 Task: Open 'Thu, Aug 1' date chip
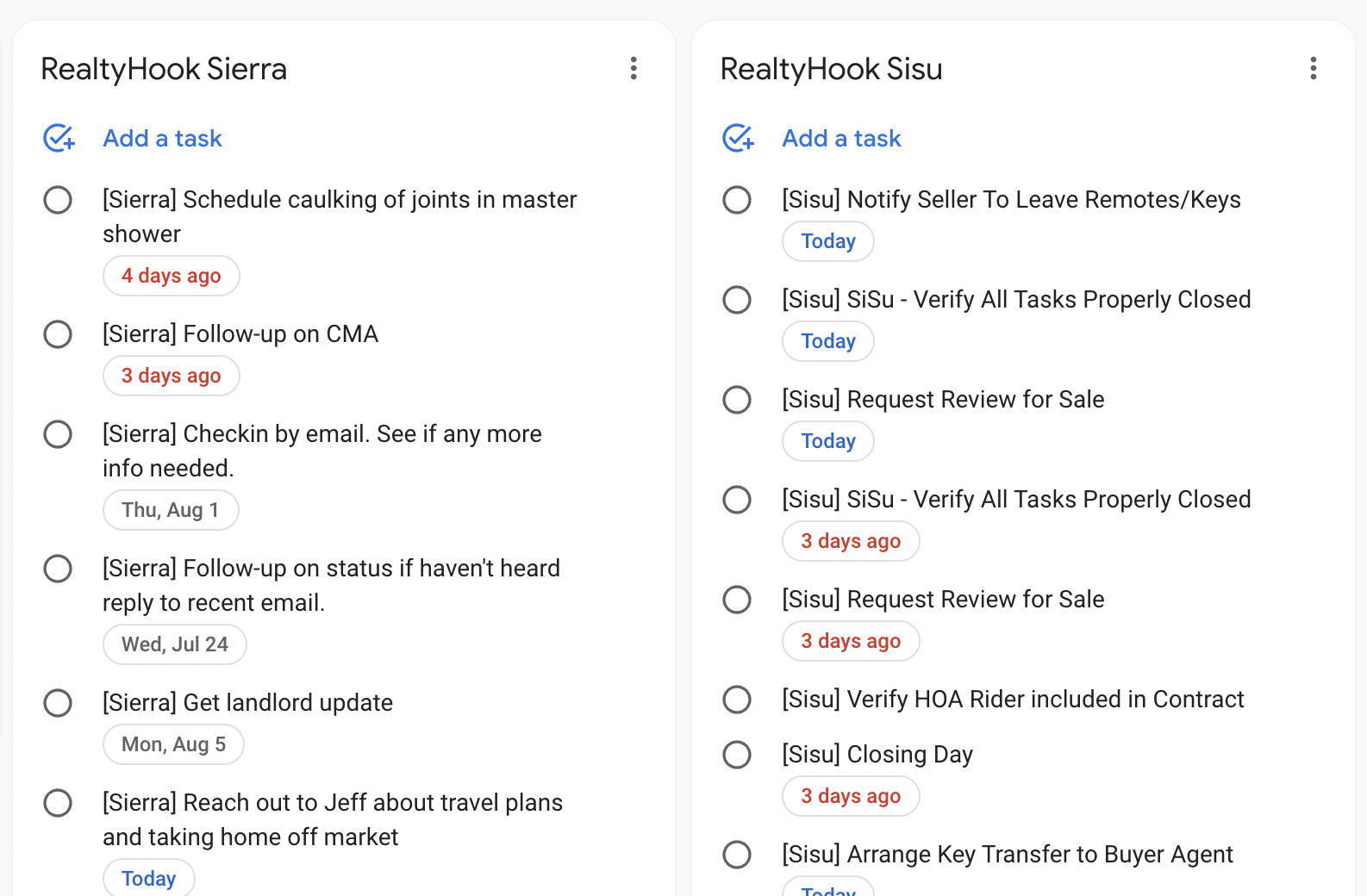pos(171,510)
